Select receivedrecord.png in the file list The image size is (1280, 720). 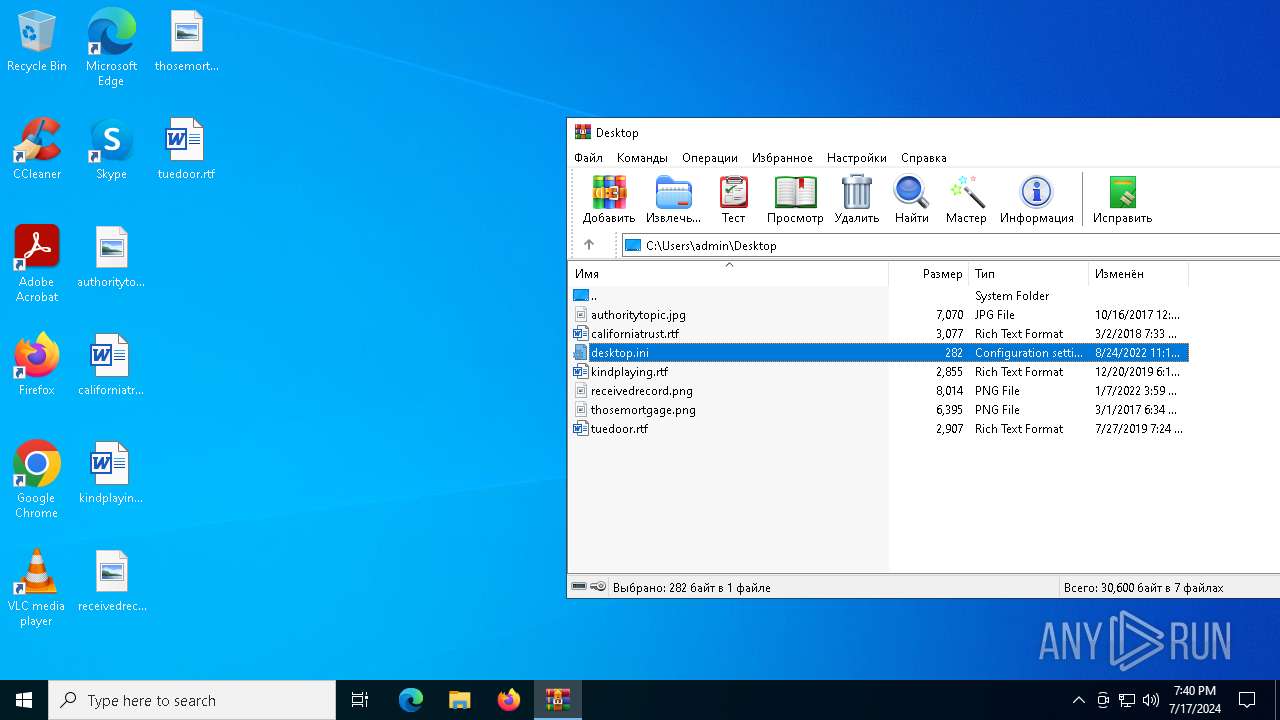[878, 391]
